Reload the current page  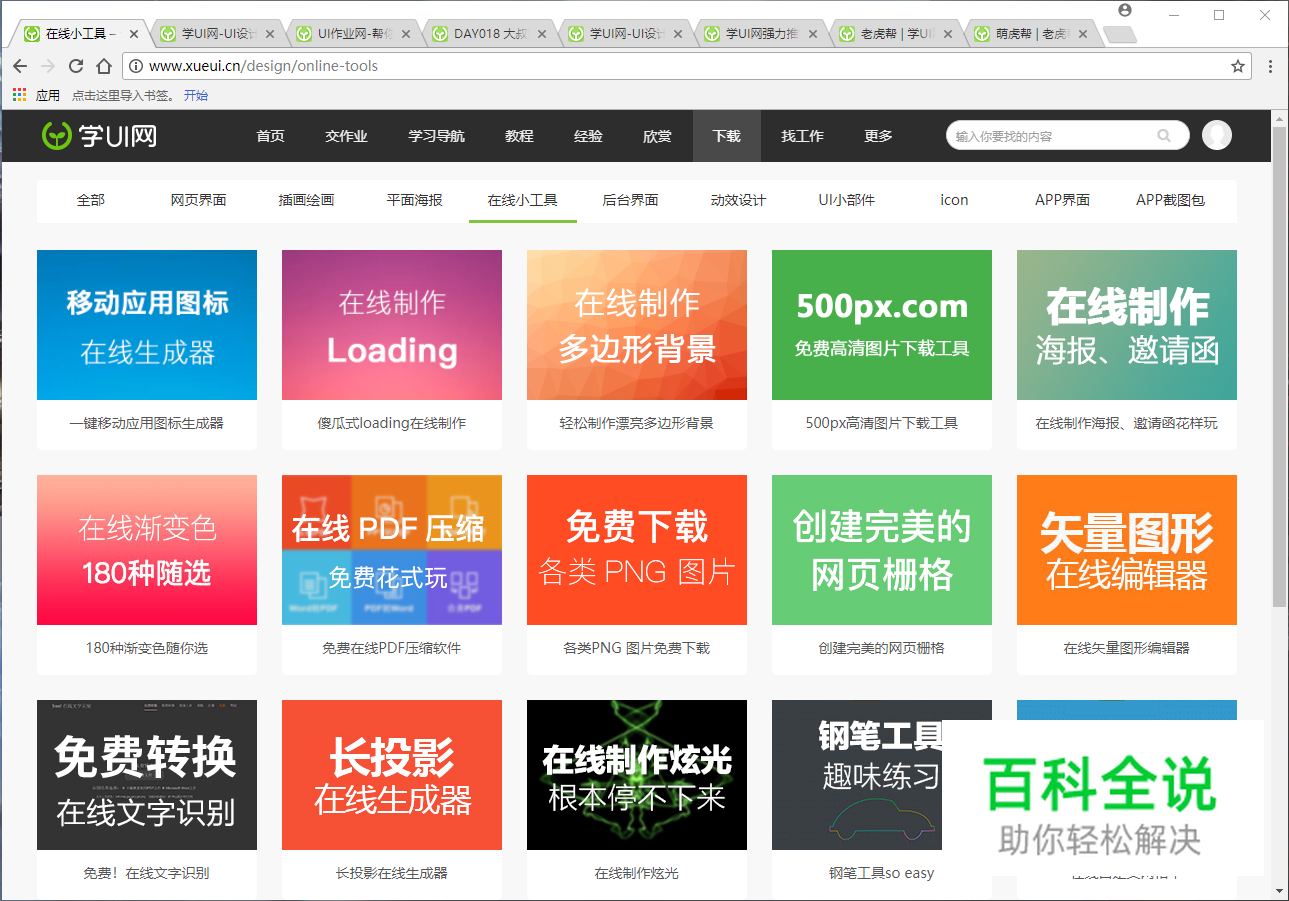pos(75,66)
